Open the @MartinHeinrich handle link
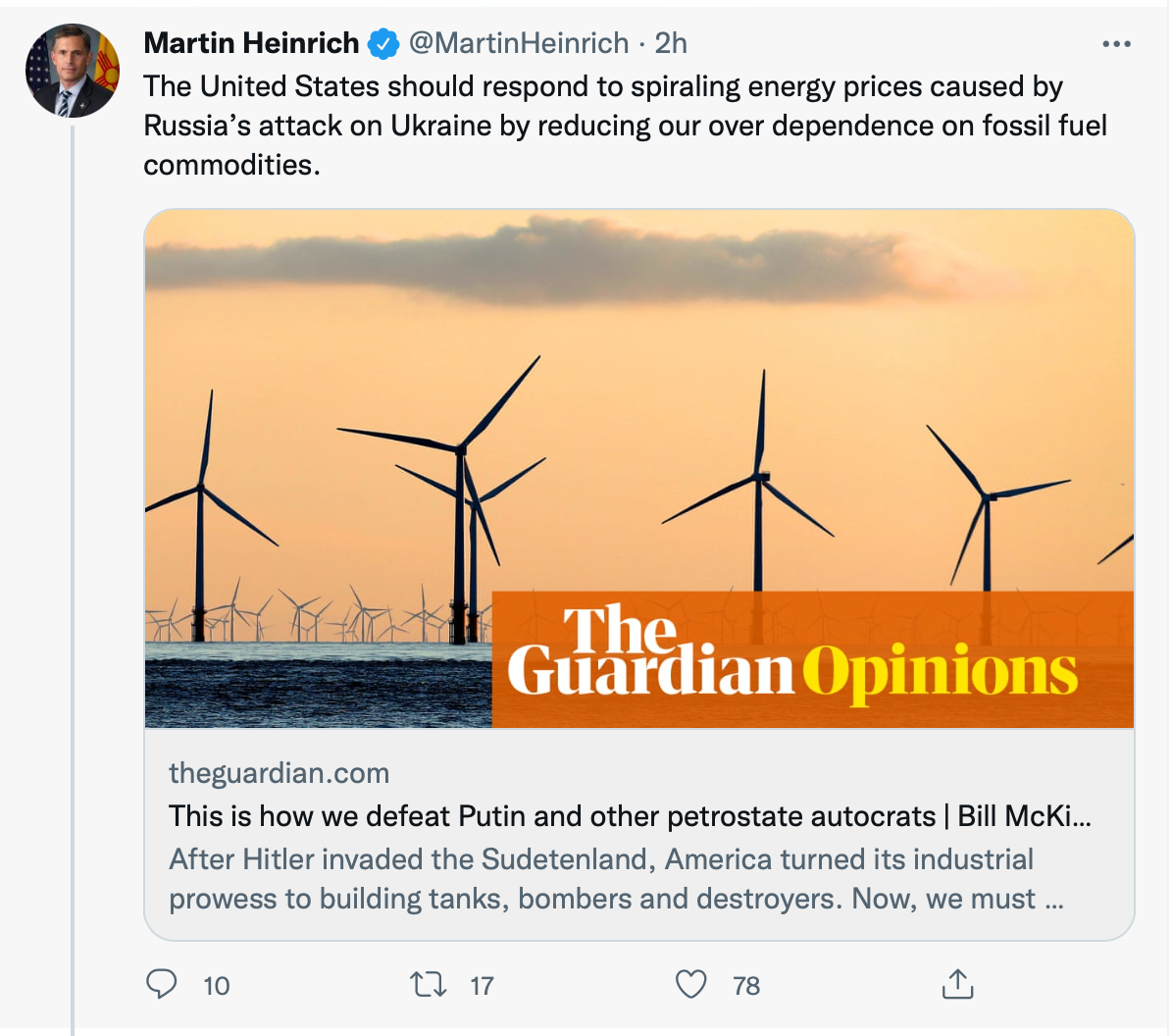Screen dimensions: 1171x1036 click(x=518, y=43)
